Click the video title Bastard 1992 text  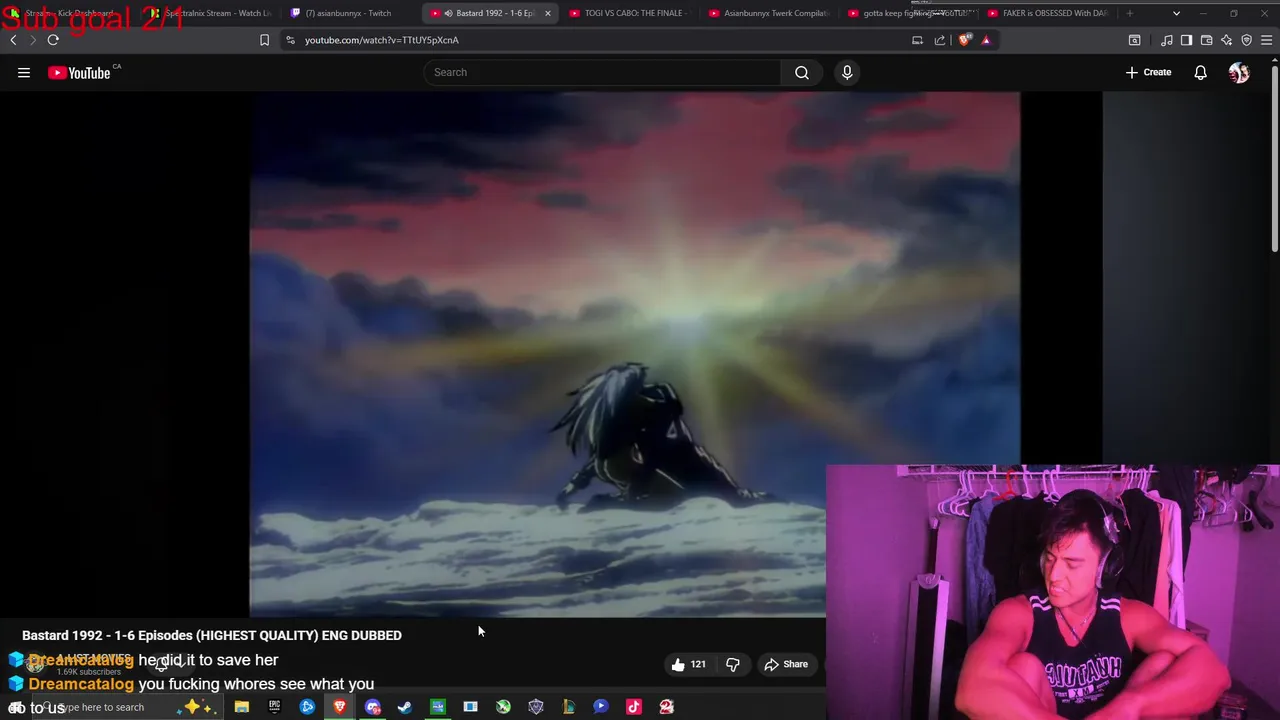pos(212,635)
